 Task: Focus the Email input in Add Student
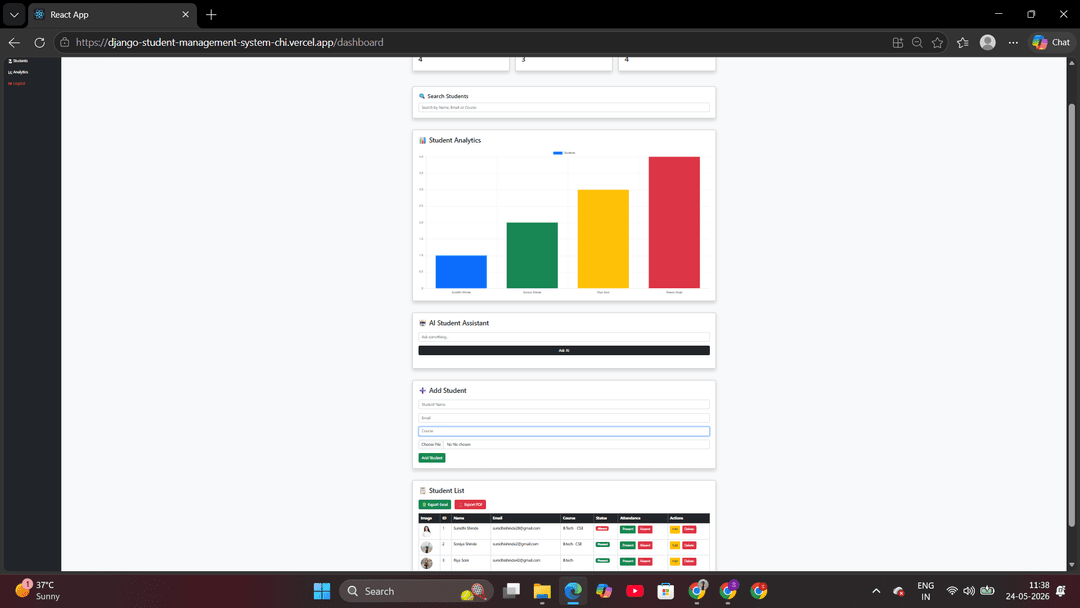[563, 418]
